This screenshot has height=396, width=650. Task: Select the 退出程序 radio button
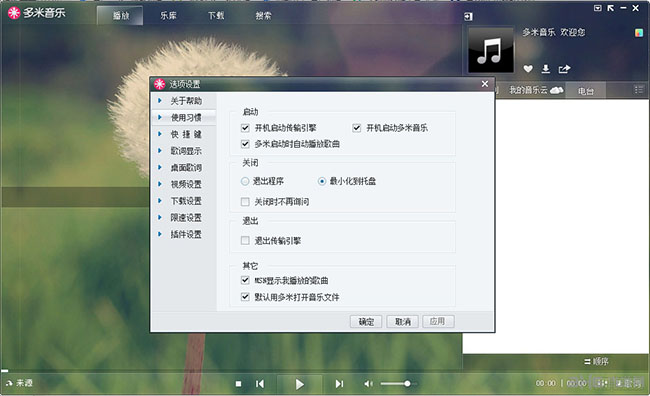coord(245,181)
